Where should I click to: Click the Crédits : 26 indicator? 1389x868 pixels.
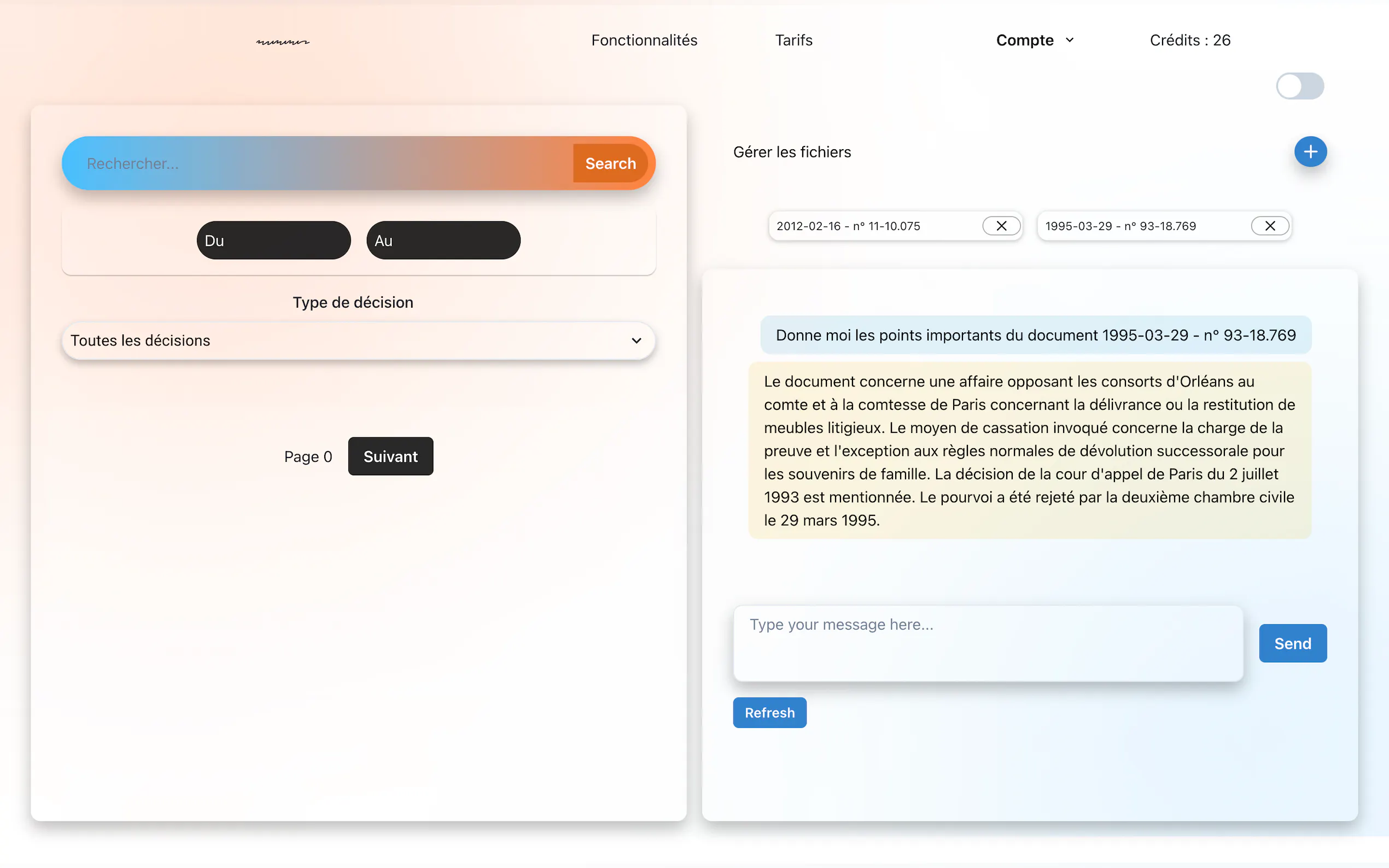point(1190,40)
